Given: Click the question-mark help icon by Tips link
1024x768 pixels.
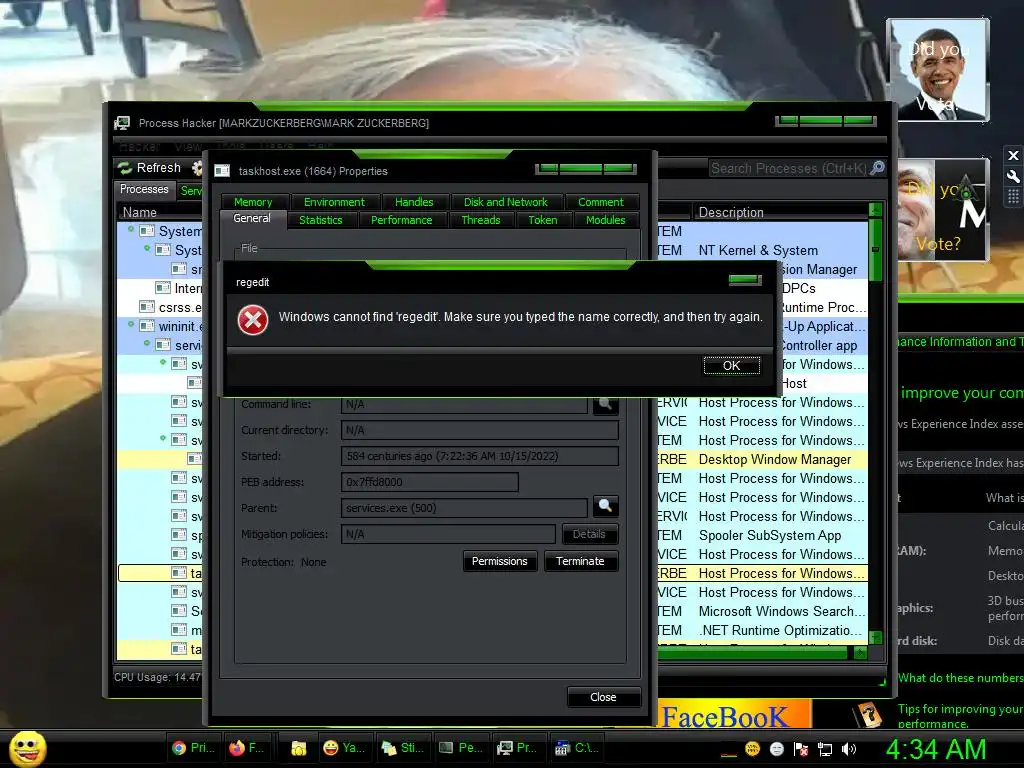Looking at the screenshot, I should coord(869,714).
